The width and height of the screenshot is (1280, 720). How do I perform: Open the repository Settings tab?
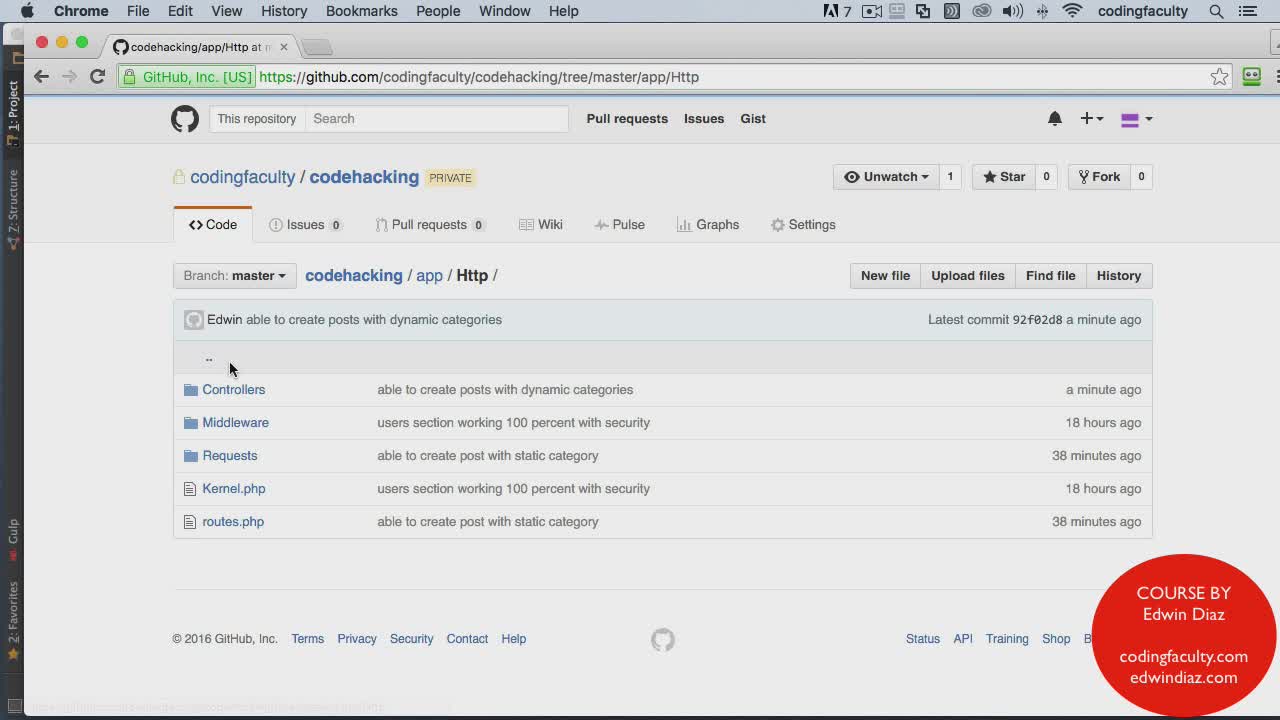(x=803, y=225)
